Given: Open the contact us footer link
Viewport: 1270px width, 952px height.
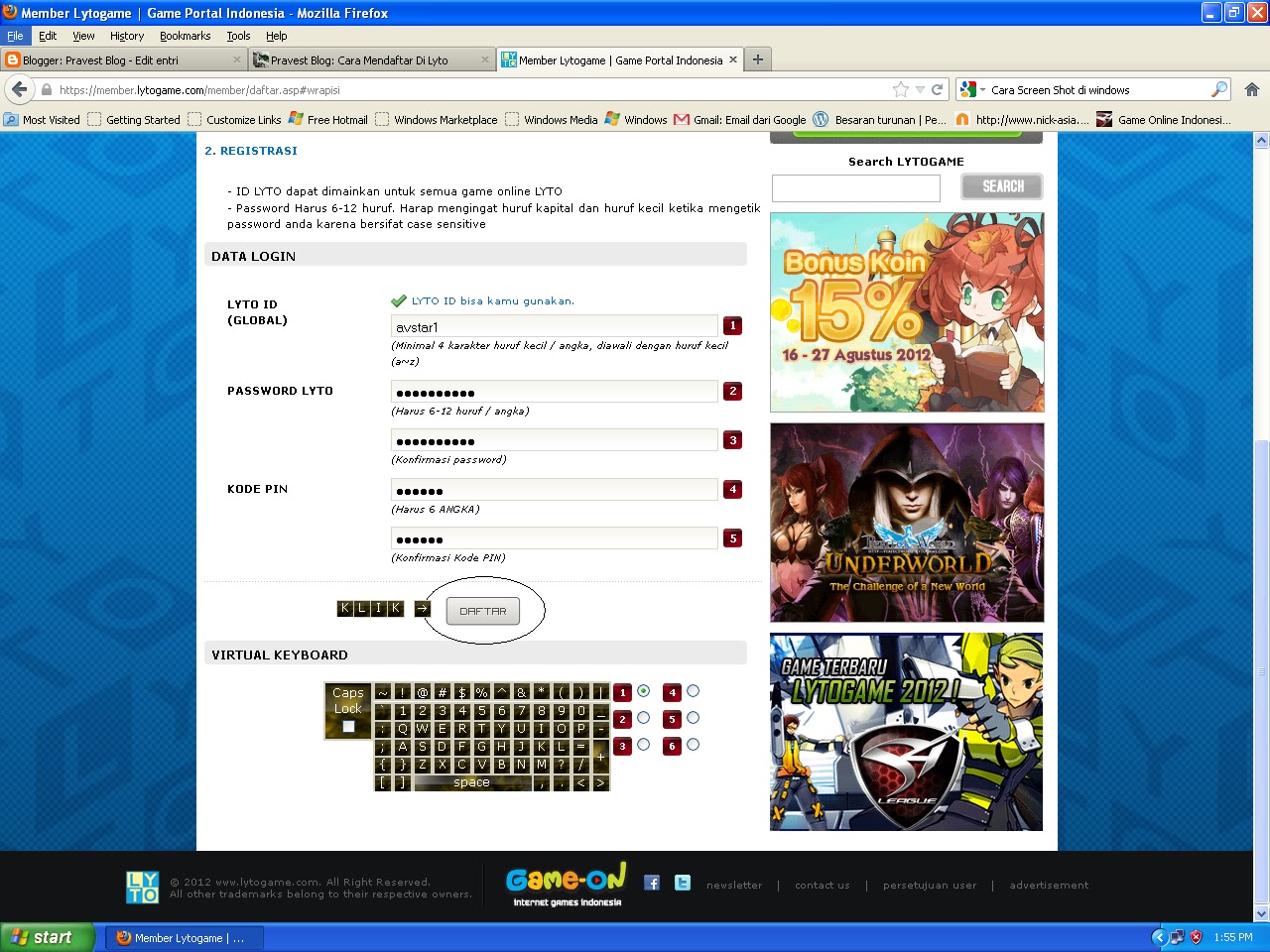Looking at the screenshot, I should pyautogui.click(x=823, y=886).
